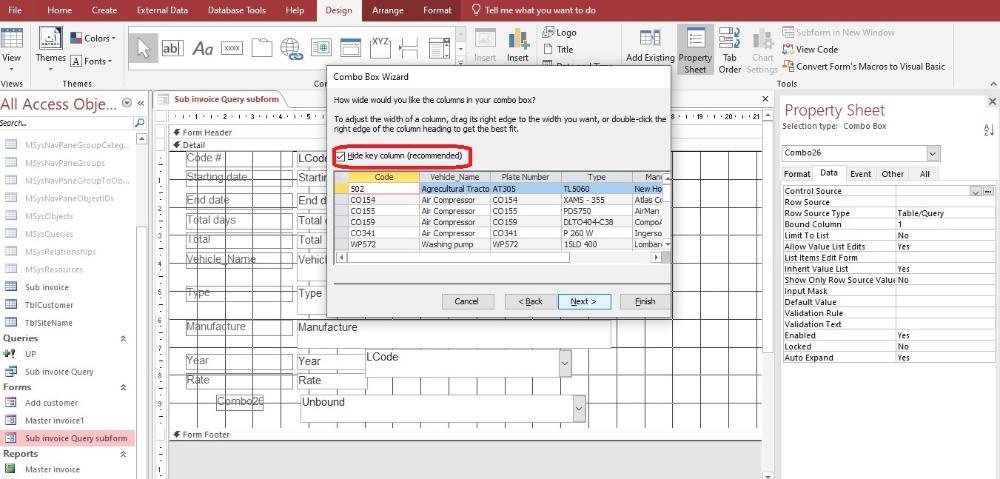
Task: Open the Event tab in Property Sheet
Action: (x=860, y=173)
